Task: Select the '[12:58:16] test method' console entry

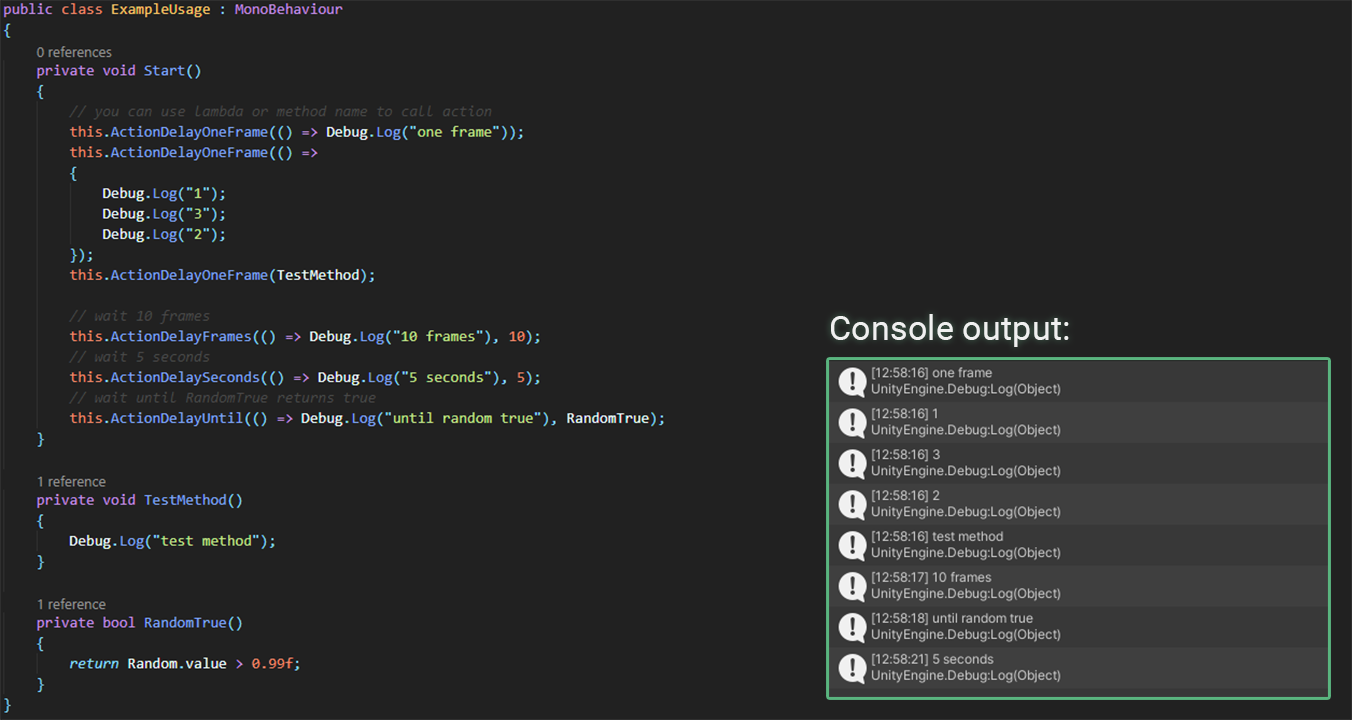Action: [x=1079, y=546]
